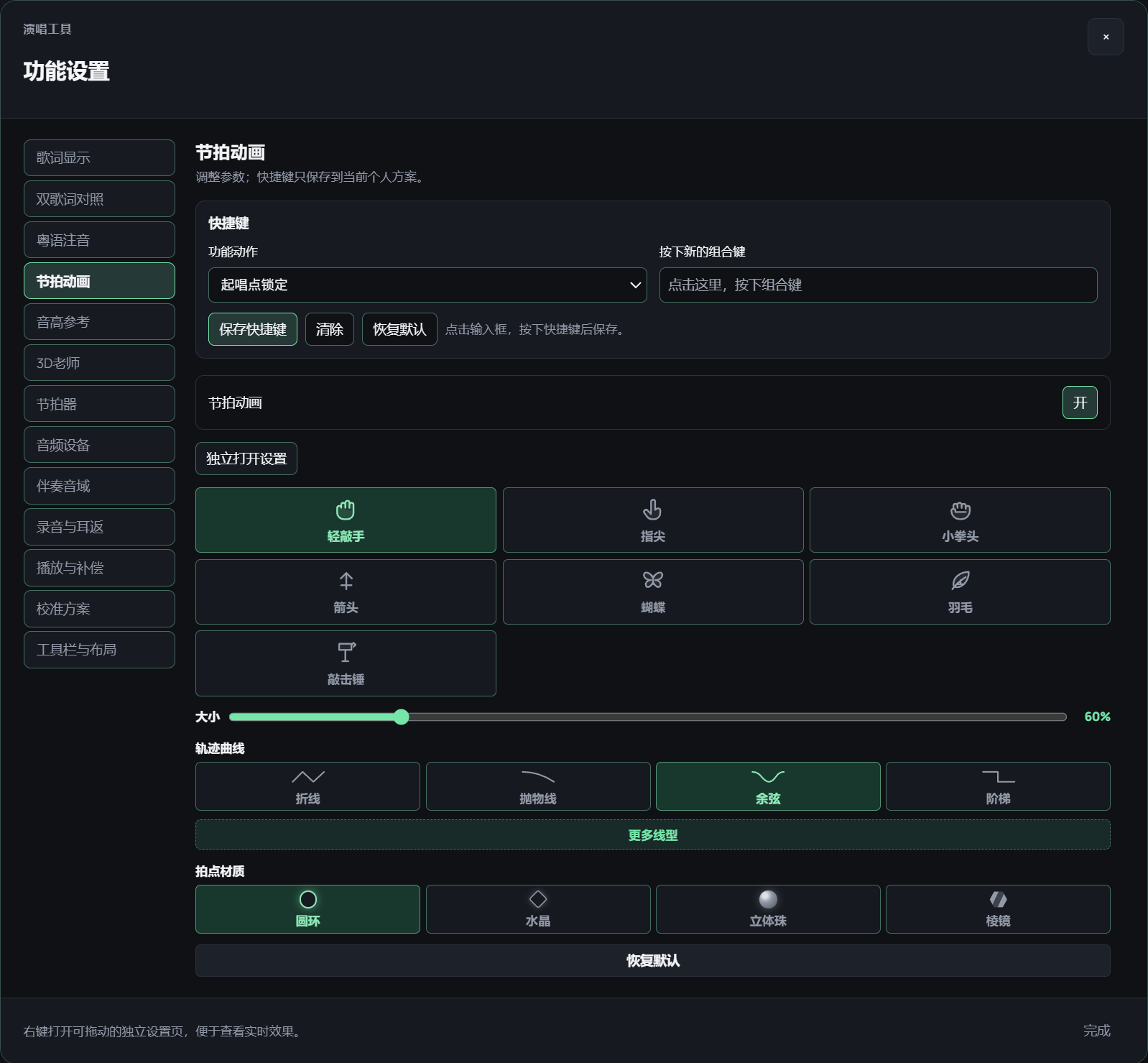Image resolution: width=1148 pixels, height=1063 pixels.
Task: Click the 按下新的组合键 input field
Action: 878,285
